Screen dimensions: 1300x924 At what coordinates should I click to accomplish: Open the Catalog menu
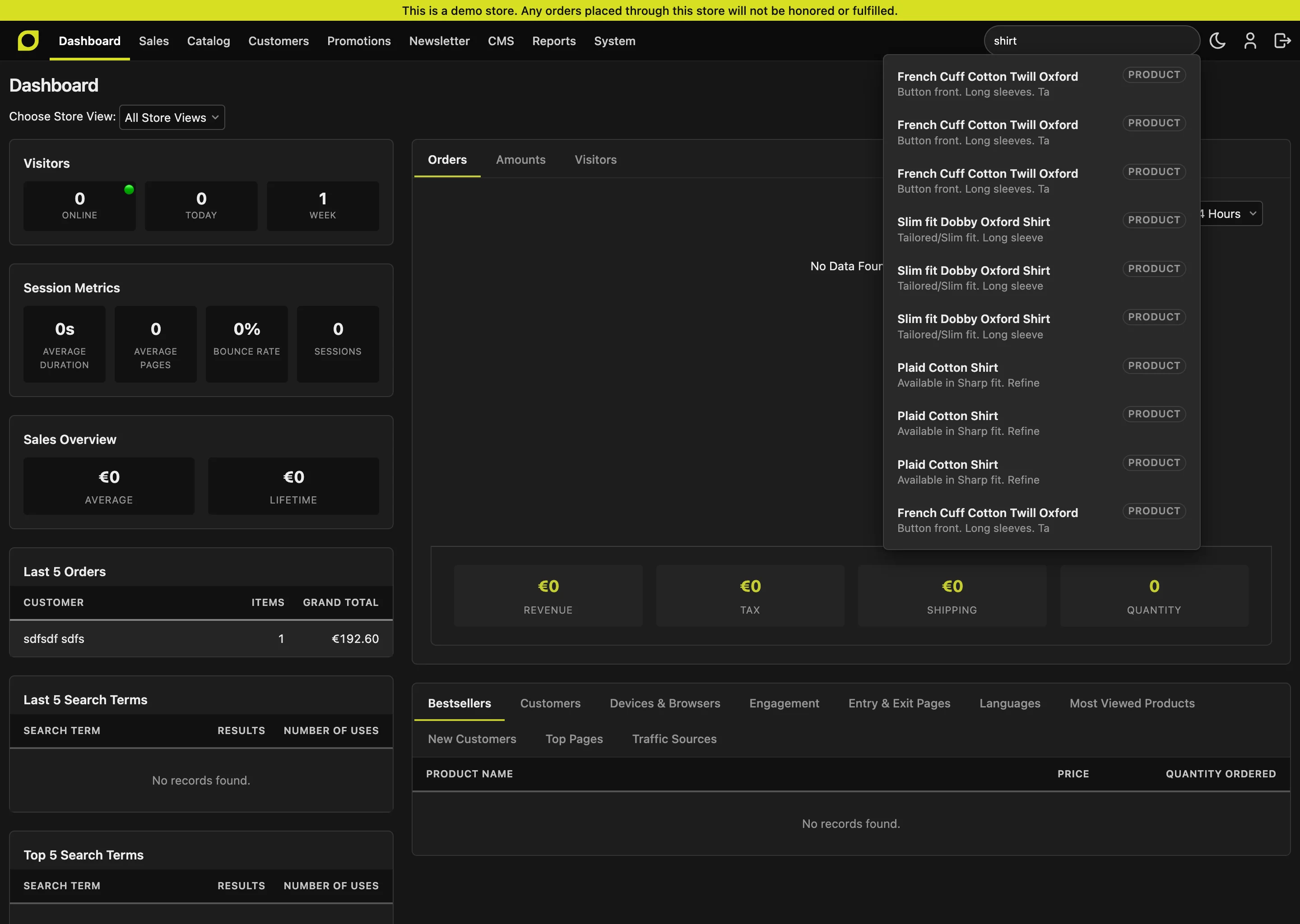coord(209,41)
